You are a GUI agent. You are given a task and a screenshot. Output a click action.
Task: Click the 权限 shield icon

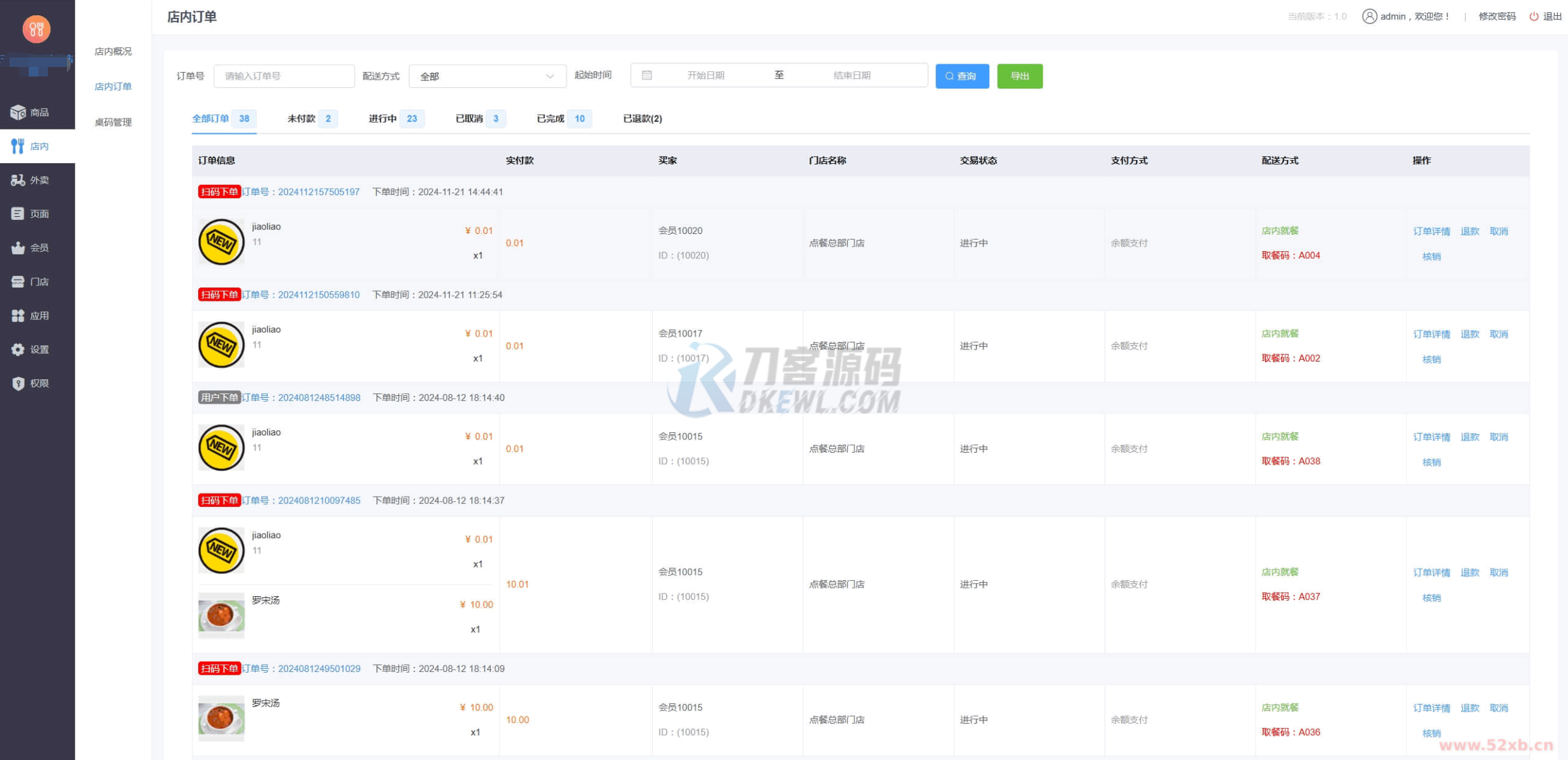(18, 383)
